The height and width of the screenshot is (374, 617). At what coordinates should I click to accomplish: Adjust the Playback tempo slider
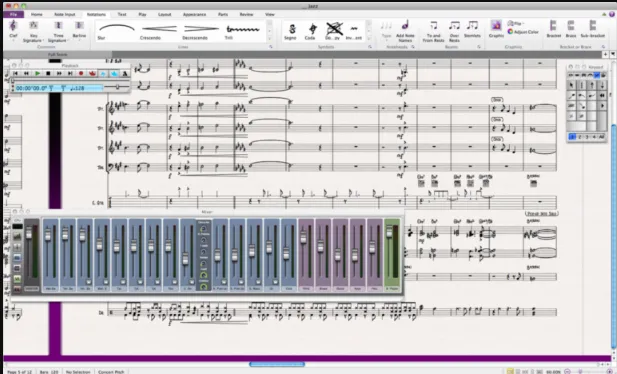[117, 87]
